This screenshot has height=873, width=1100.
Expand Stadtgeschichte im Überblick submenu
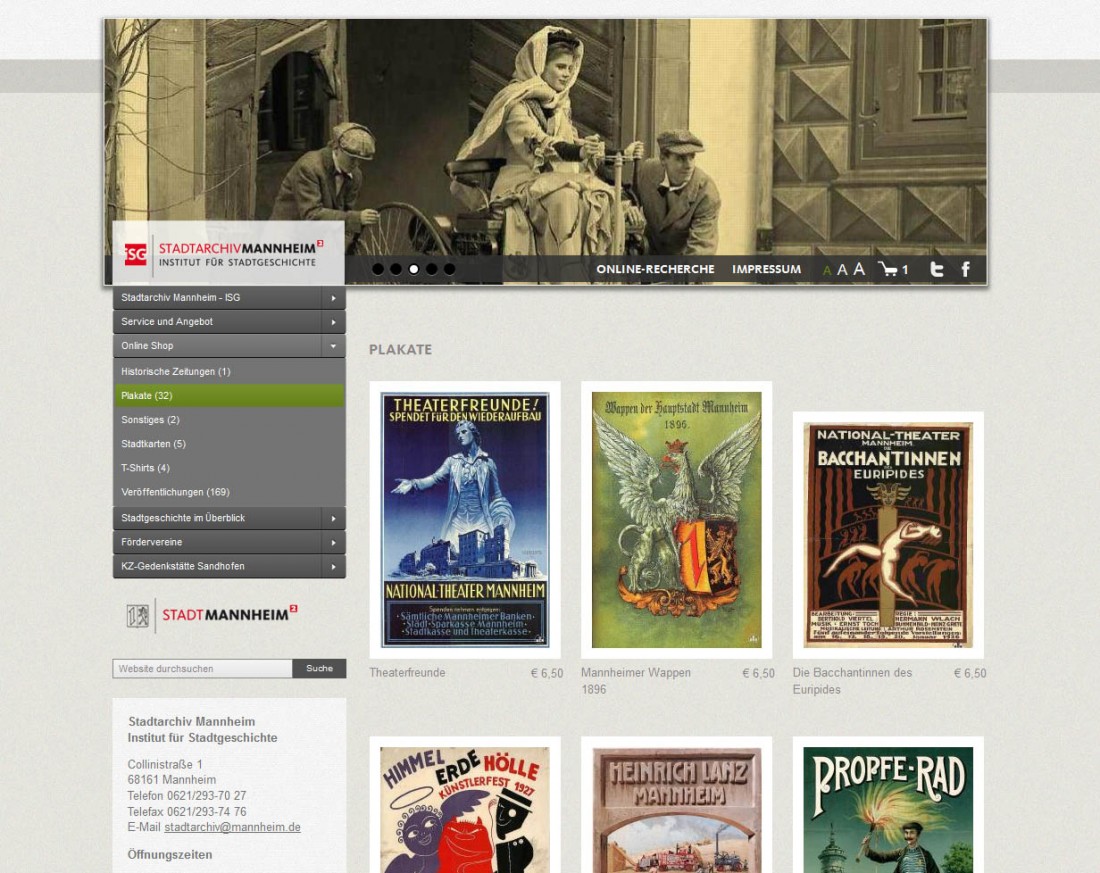pos(333,518)
